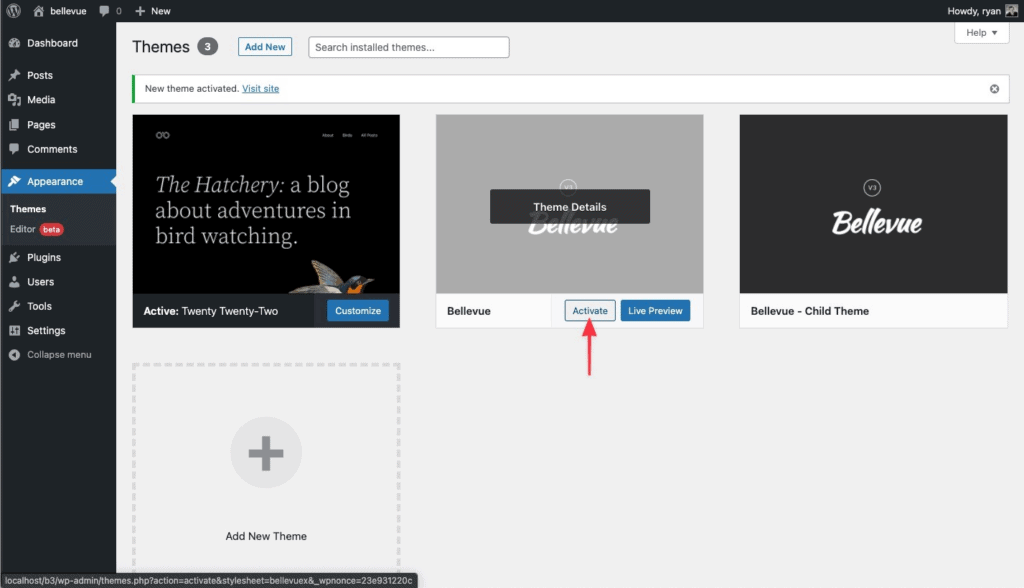Focus the Search installed themes field

coord(409,47)
